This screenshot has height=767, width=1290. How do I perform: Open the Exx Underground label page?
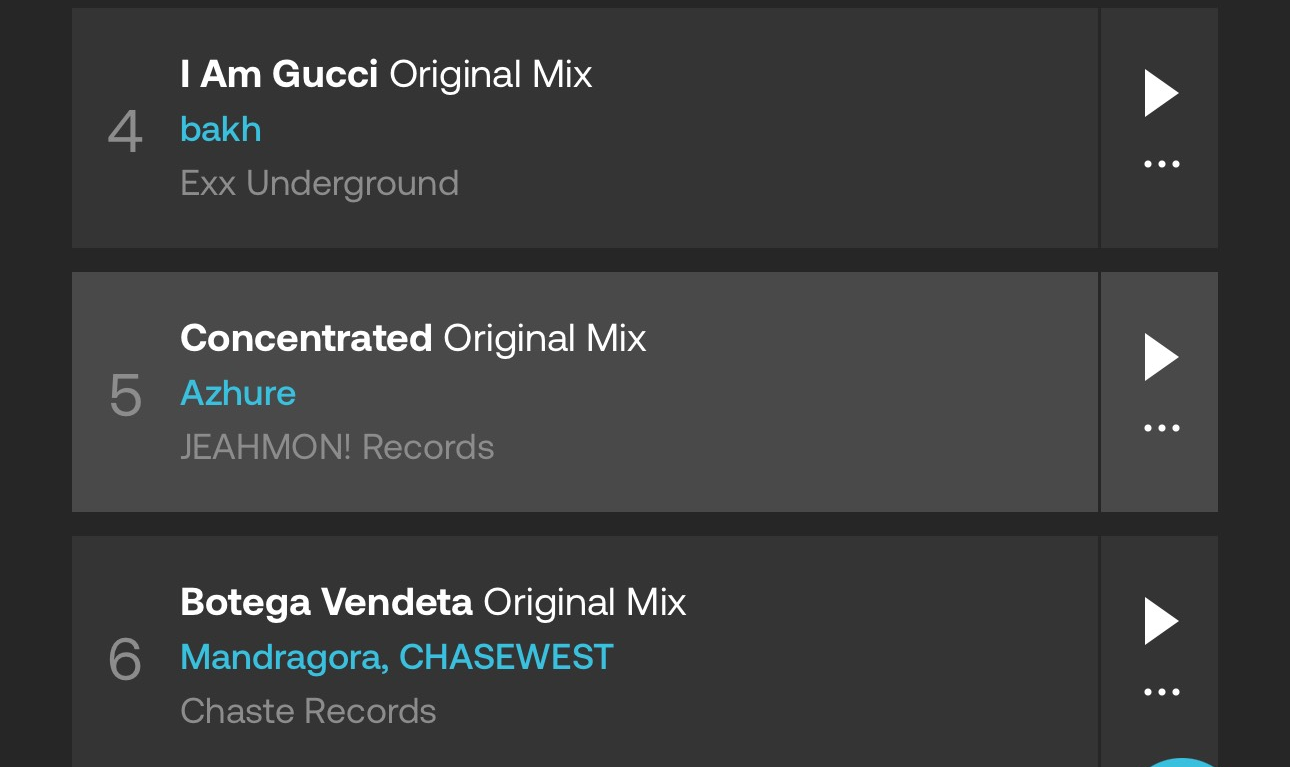tap(319, 183)
